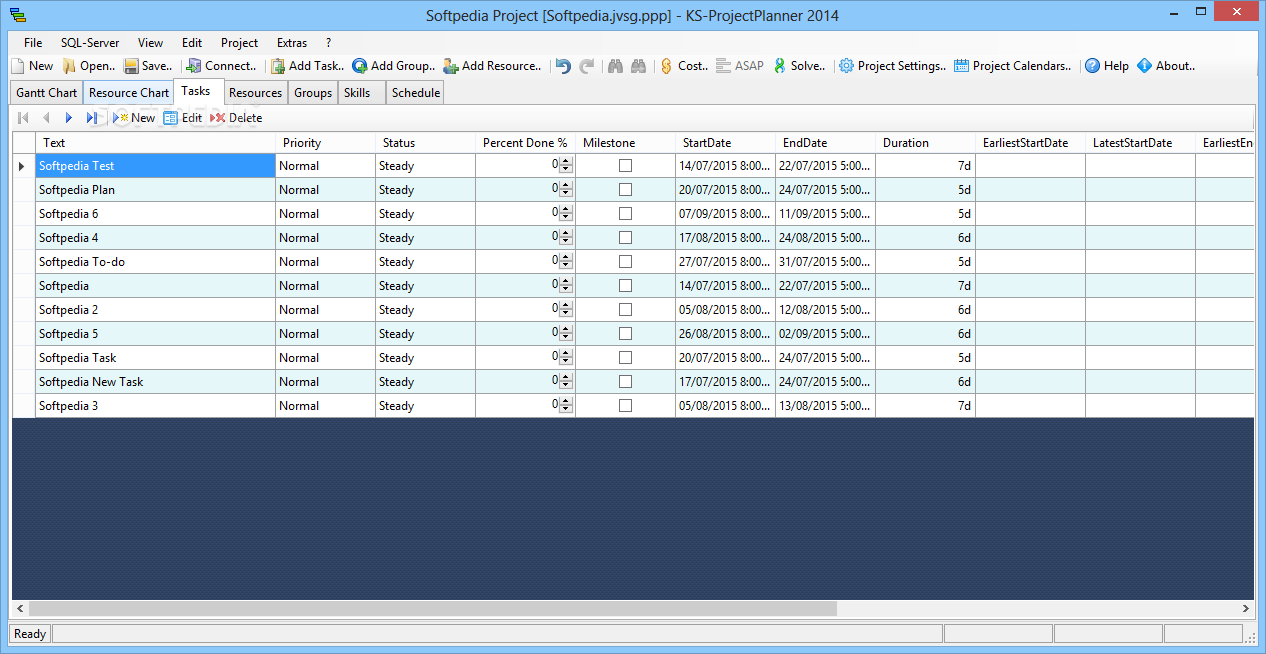Switch to the Resource Chart tab
This screenshot has width=1266, height=654.
[x=129, y=93]
